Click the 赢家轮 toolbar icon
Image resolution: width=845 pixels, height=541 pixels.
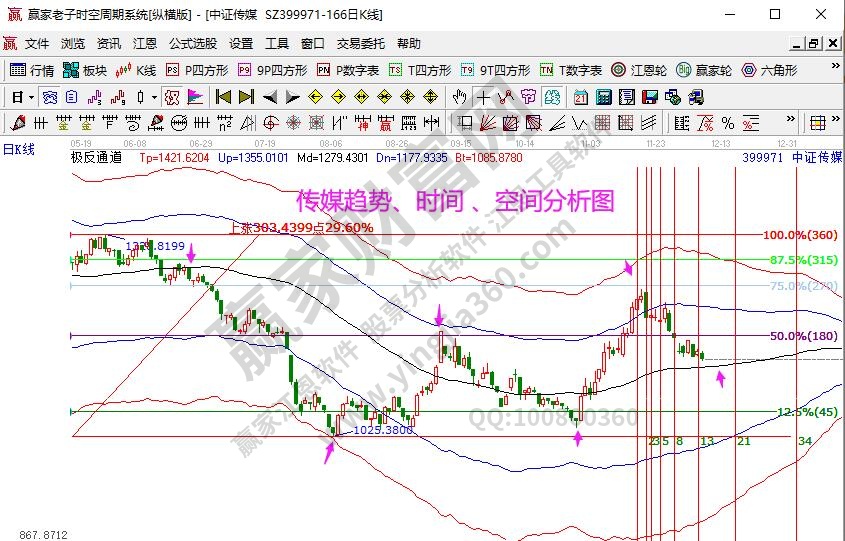pos(704,70)
